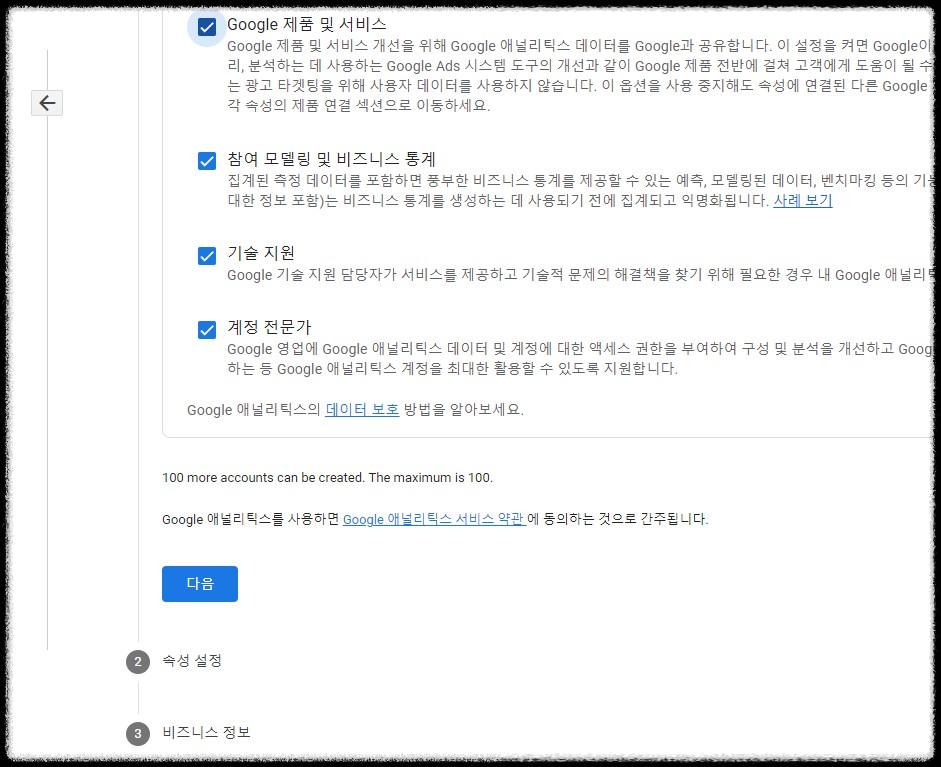Click the 참여 모델링 및 비즈니스 통계 heading
The height and width of the screenshot is (767, 941).
331,159
